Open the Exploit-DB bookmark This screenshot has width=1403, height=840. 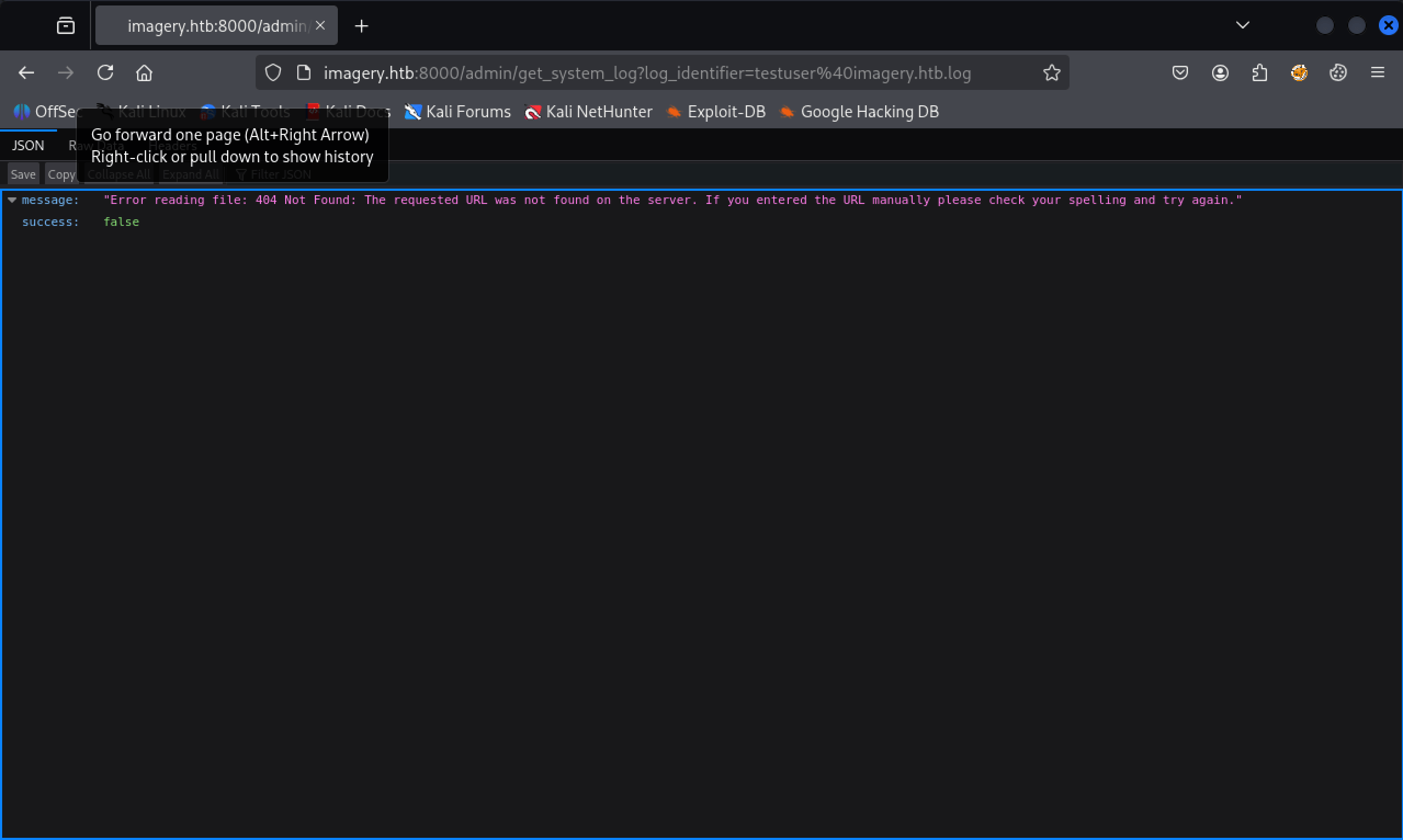pos(716,112)
